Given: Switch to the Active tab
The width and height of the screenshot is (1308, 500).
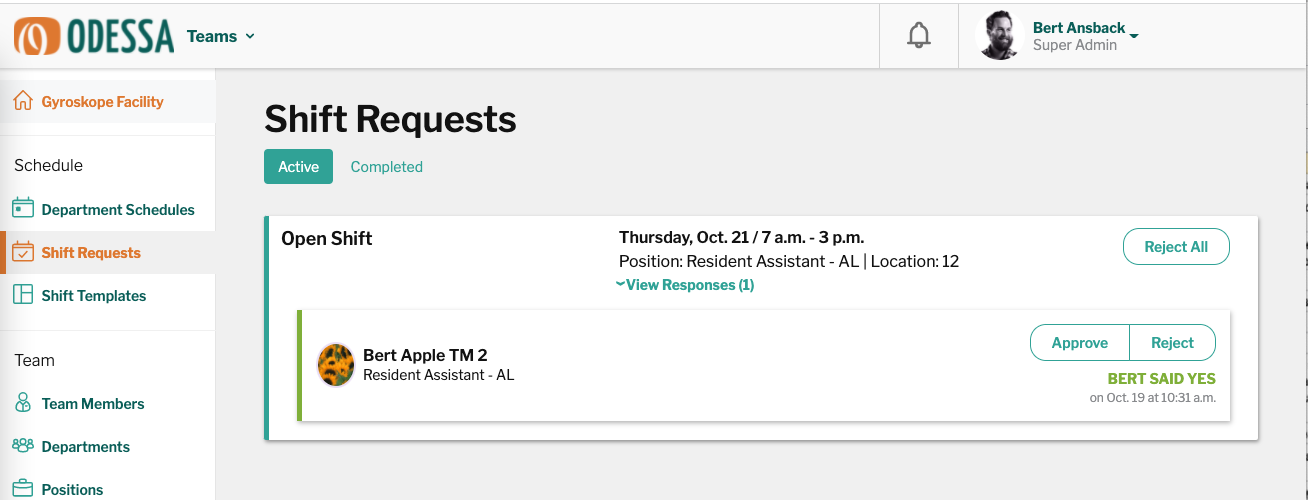Looking at the screenshot, I should 298,167.
